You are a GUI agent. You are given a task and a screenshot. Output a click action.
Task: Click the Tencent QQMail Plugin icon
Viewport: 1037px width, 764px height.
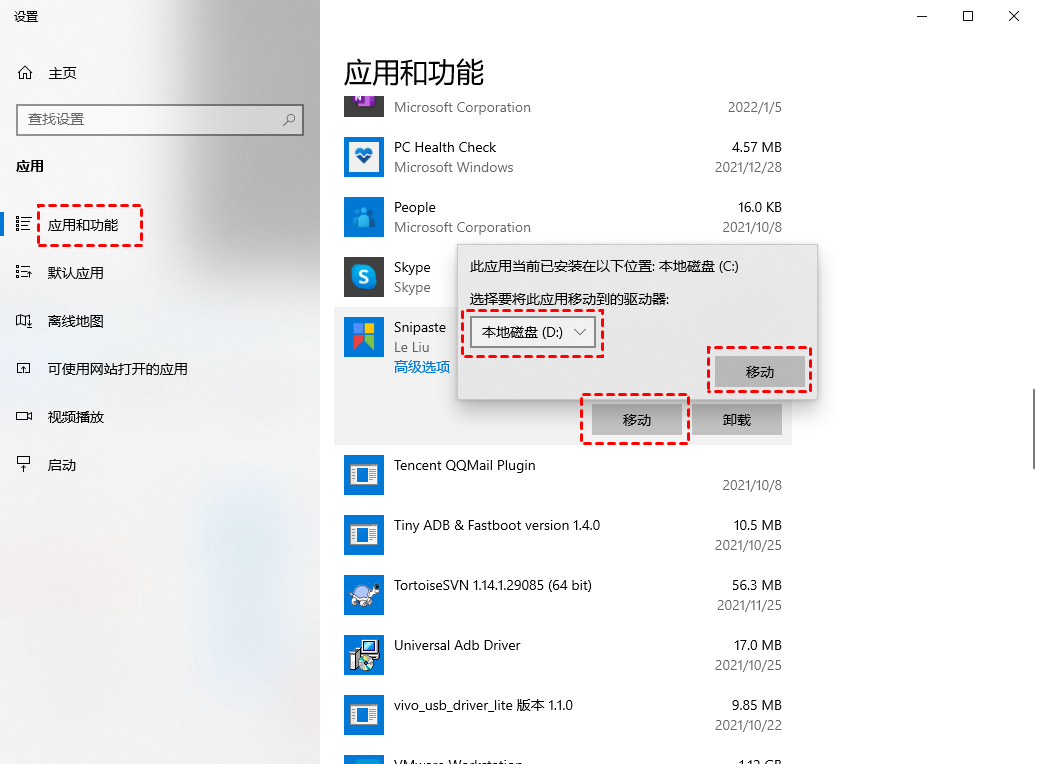364,475
